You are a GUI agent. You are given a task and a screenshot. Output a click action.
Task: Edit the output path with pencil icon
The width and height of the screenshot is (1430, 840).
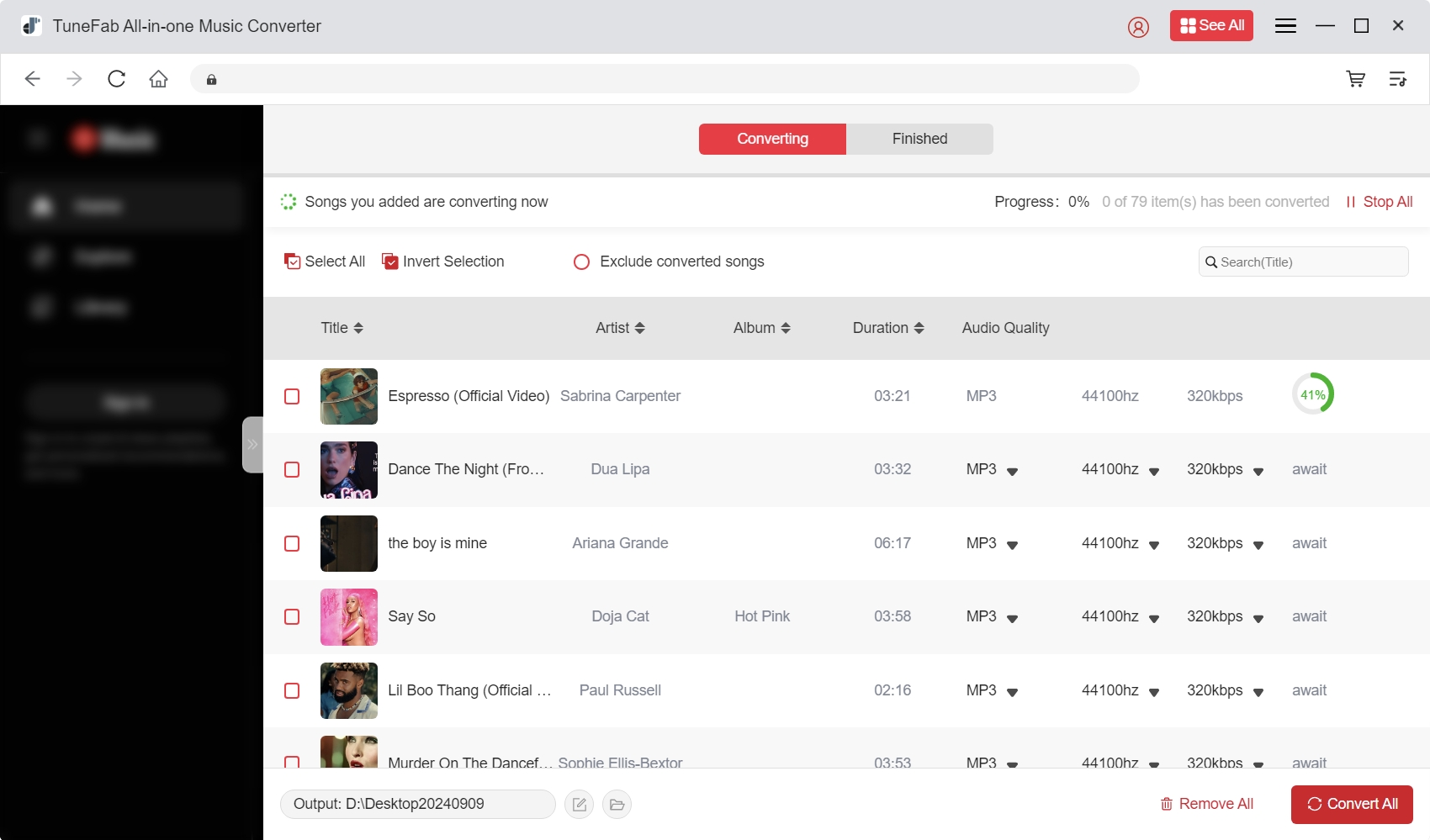(x=579, y=805)
